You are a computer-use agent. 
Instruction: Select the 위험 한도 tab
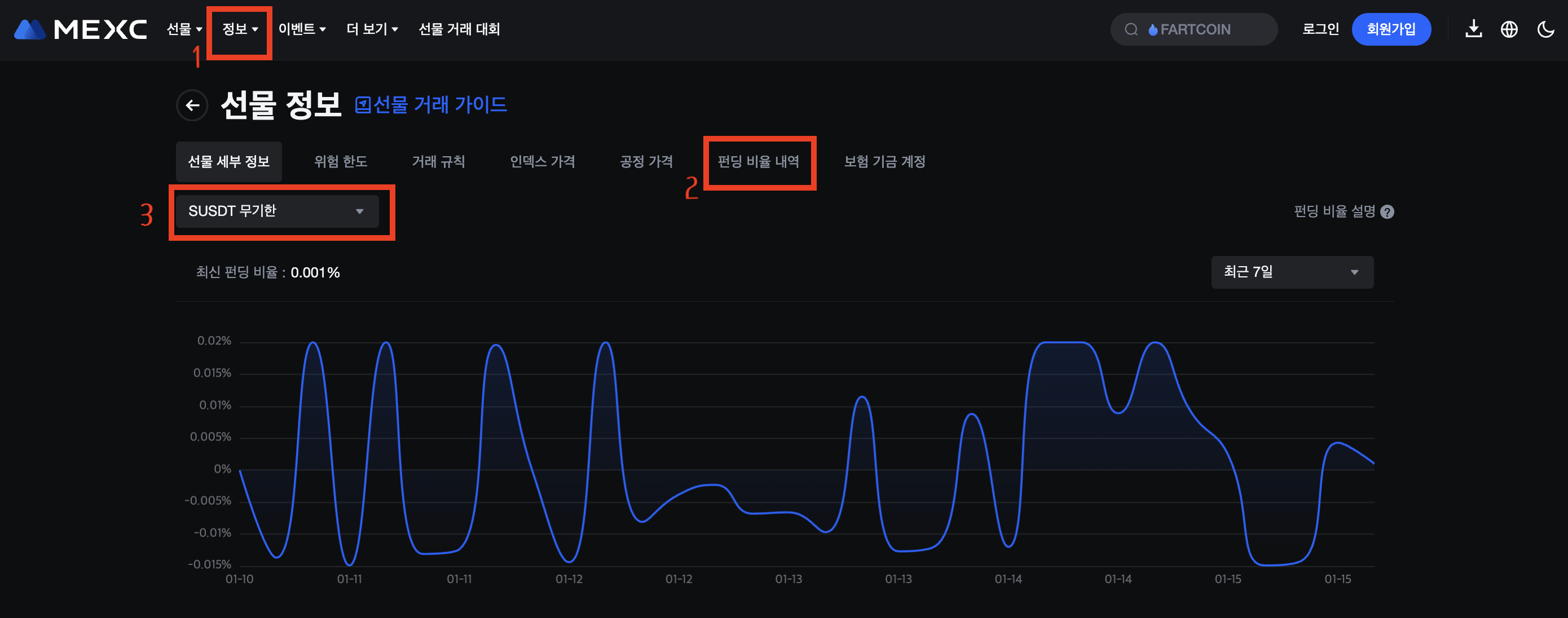(x=340, y=161)
